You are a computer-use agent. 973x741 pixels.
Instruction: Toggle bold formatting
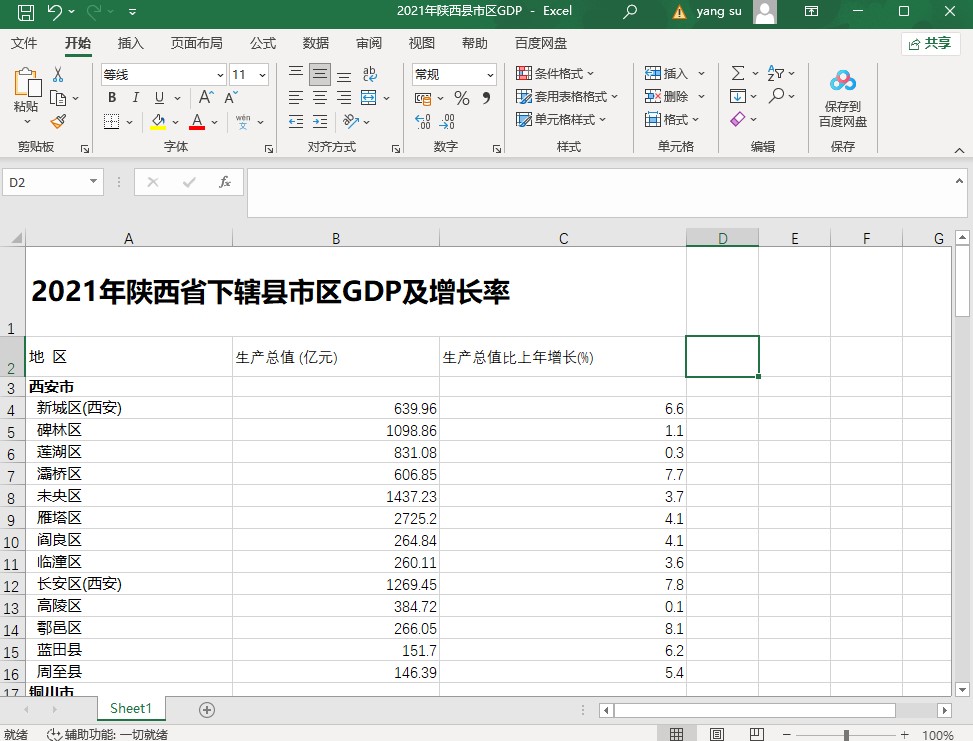[x=111, y=98]
